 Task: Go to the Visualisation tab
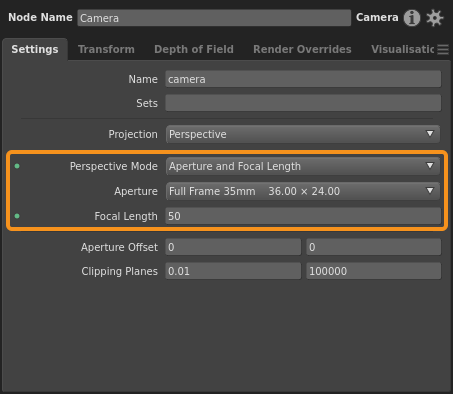tap(403, 49)
